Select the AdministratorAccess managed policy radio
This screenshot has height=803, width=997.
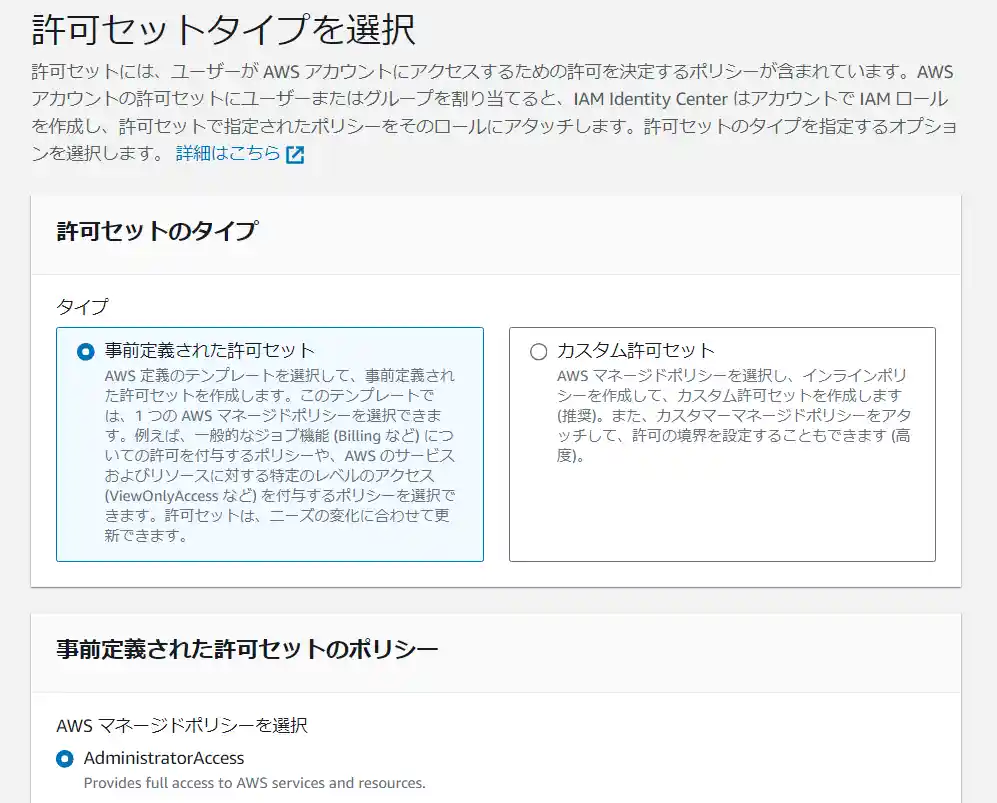click(62, 758)
